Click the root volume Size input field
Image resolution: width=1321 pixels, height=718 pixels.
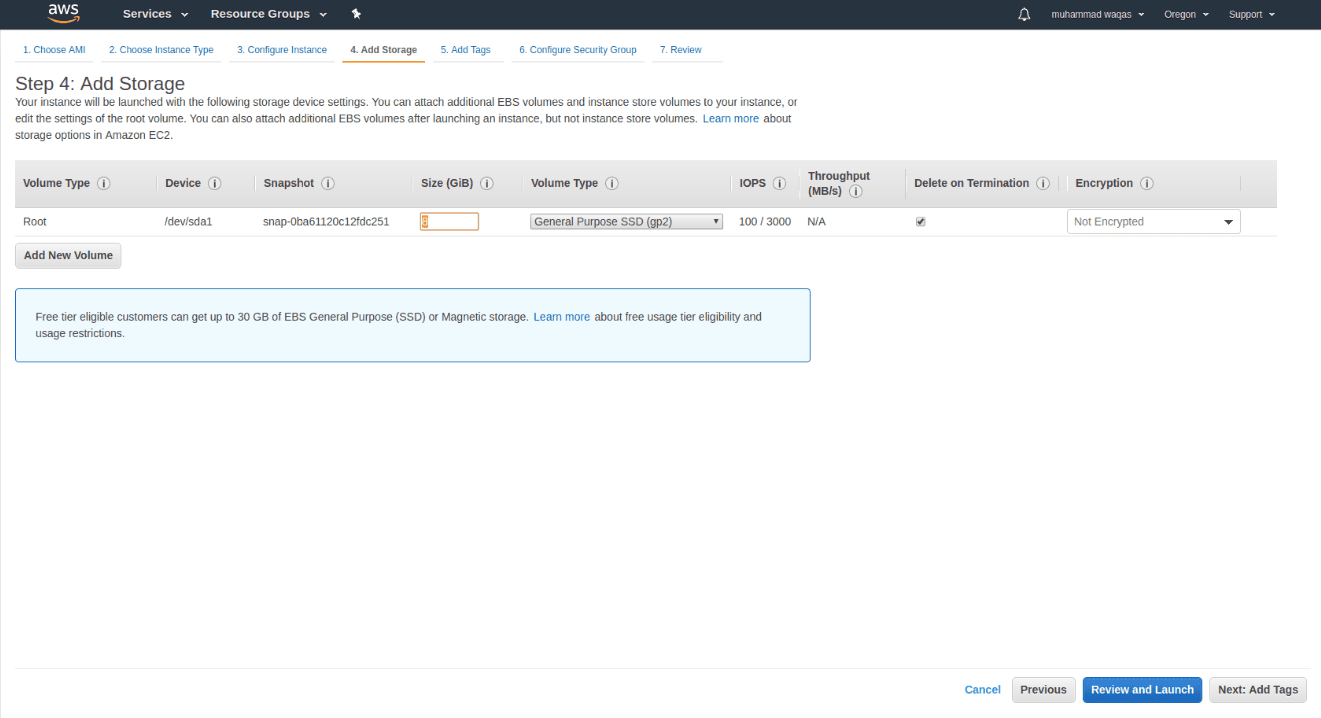click(x=450, y=222)
